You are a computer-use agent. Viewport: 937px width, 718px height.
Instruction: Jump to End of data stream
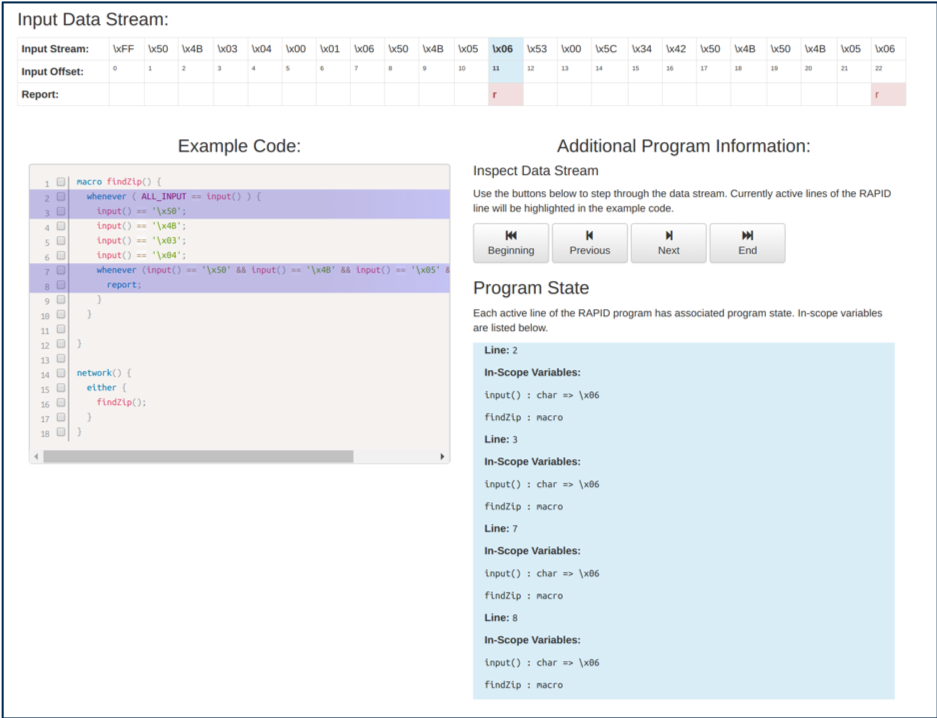tap(747, 243)
